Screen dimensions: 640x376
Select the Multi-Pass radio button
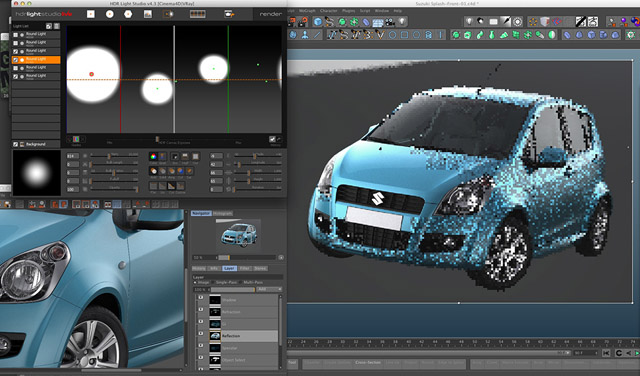coord(240,283)
